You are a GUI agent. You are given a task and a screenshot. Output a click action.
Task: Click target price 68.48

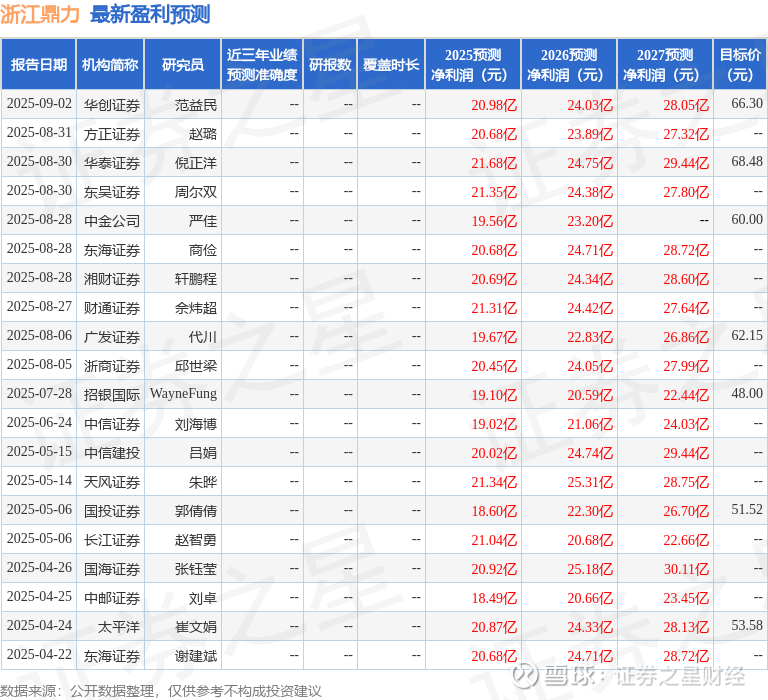point(747,161)
